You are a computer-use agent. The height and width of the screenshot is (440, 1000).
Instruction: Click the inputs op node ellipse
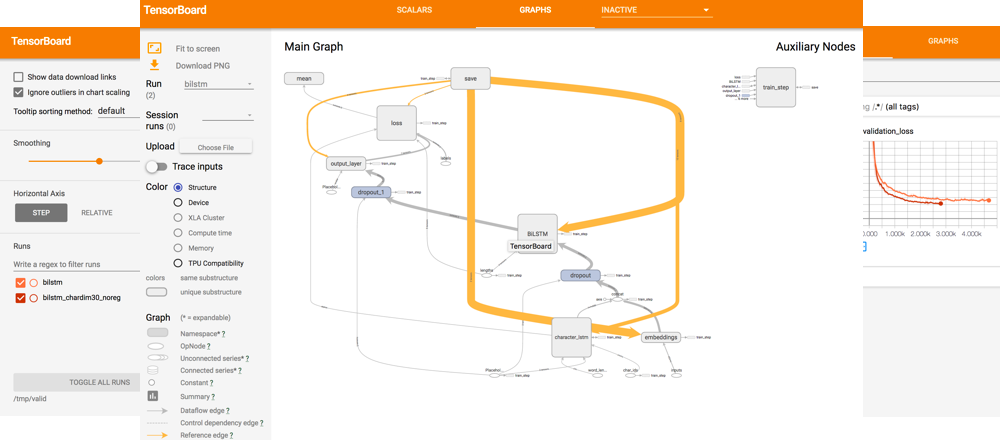pos(677,376)
